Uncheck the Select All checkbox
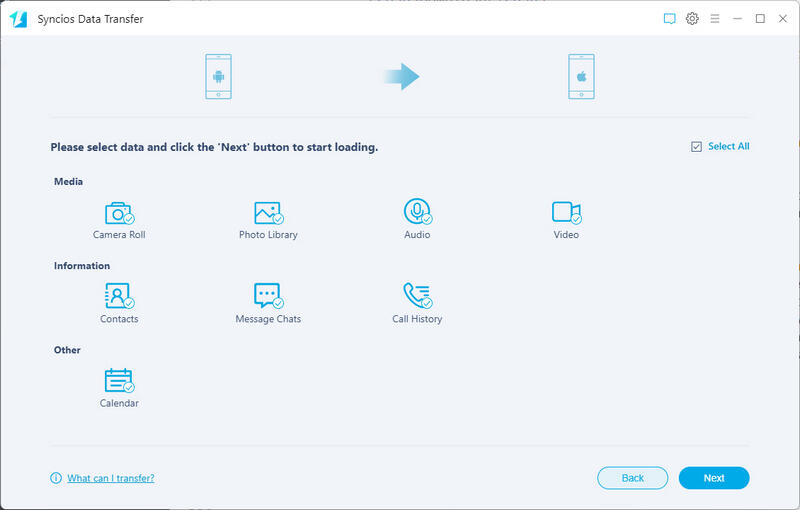800x510 pixels. pyautogui.click(x=696, y=147)
